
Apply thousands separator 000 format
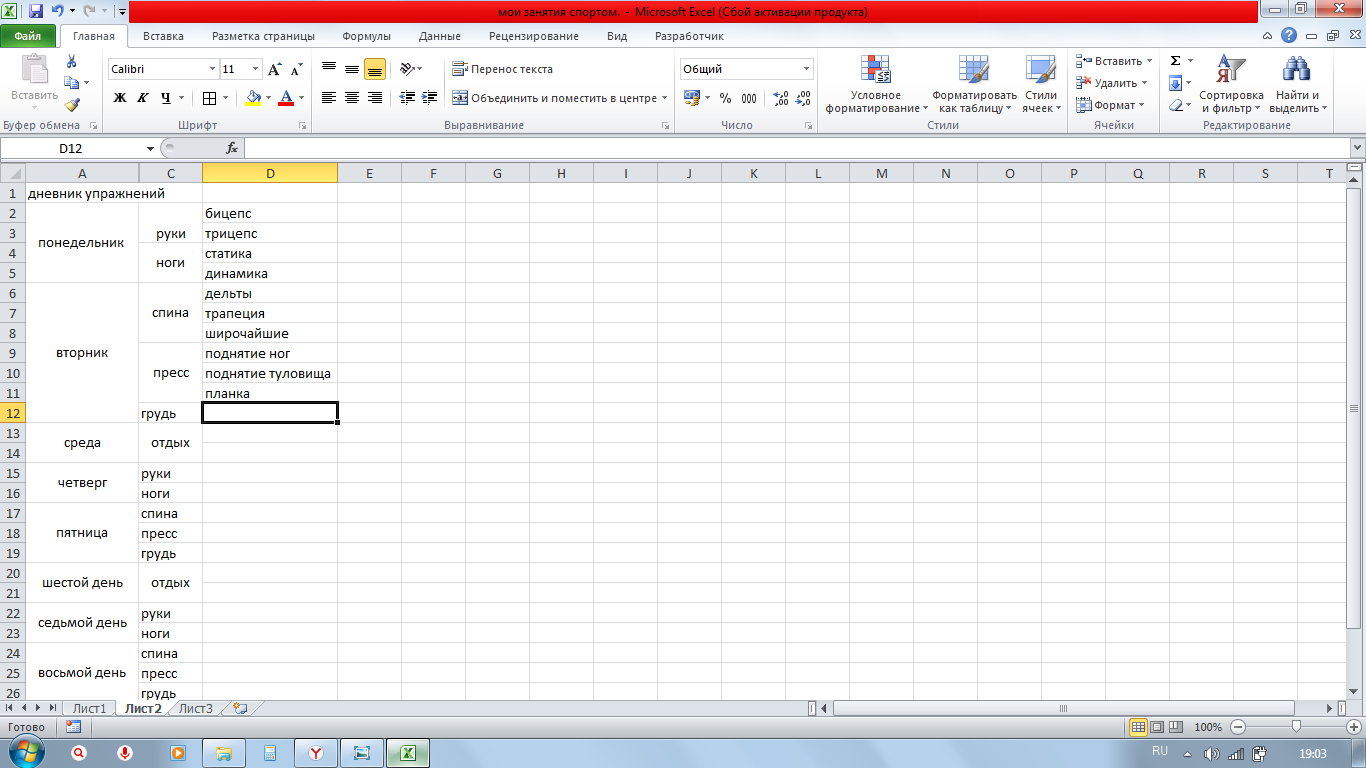749,98
